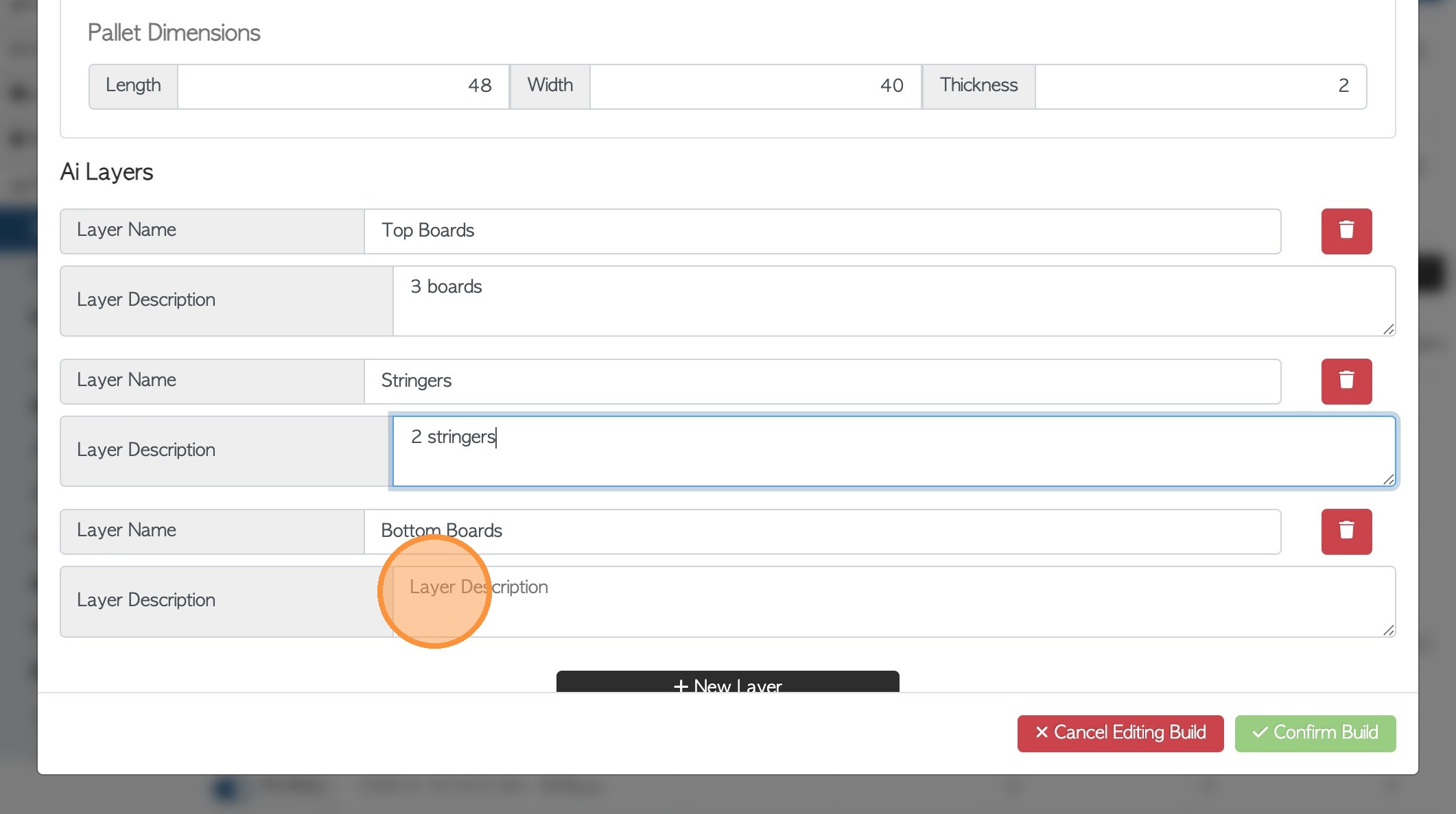Grab resize handle of empty description textarea

coord(1388,630)
